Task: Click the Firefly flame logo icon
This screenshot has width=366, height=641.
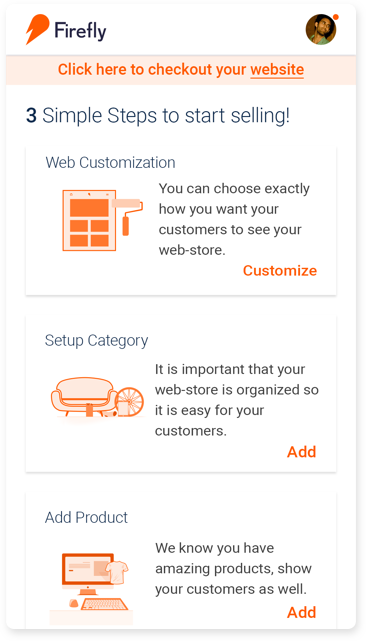Action: pos(37,29)
